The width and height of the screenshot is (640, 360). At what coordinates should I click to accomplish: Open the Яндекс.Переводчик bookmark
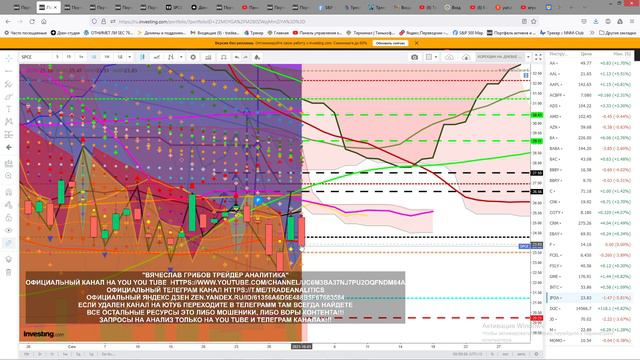coord(423,33)
